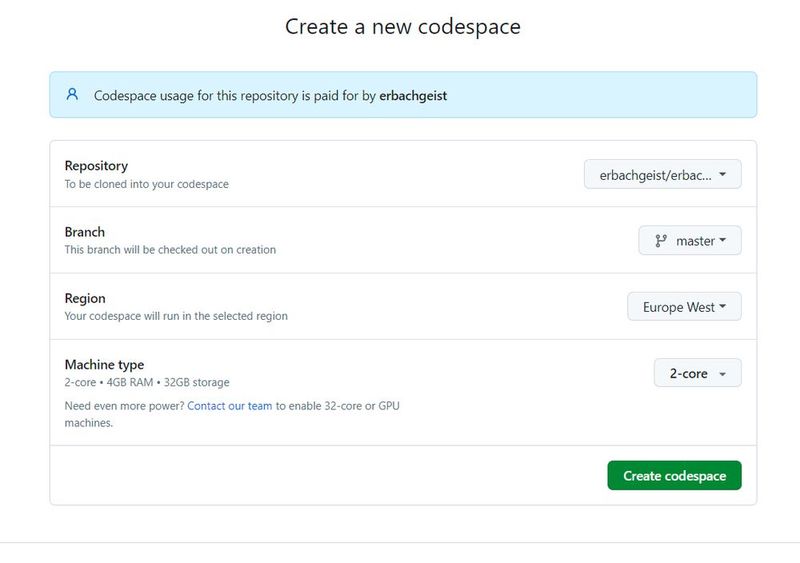Open the Europe West region dropdown
The height and width of the screenshot is (563, 800).
point(684,307)
